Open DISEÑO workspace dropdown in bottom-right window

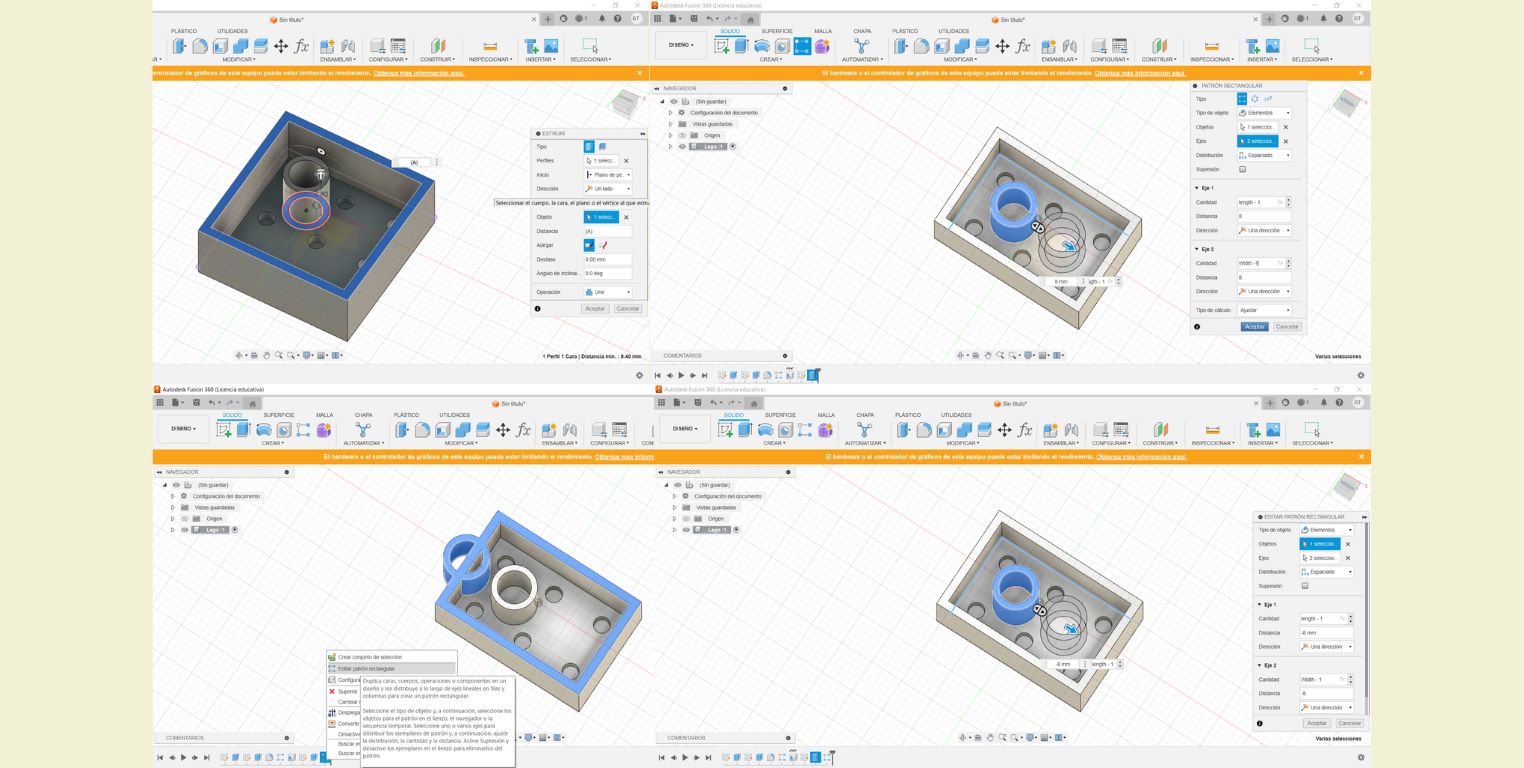pyautogui.click(x=685, y=428)
